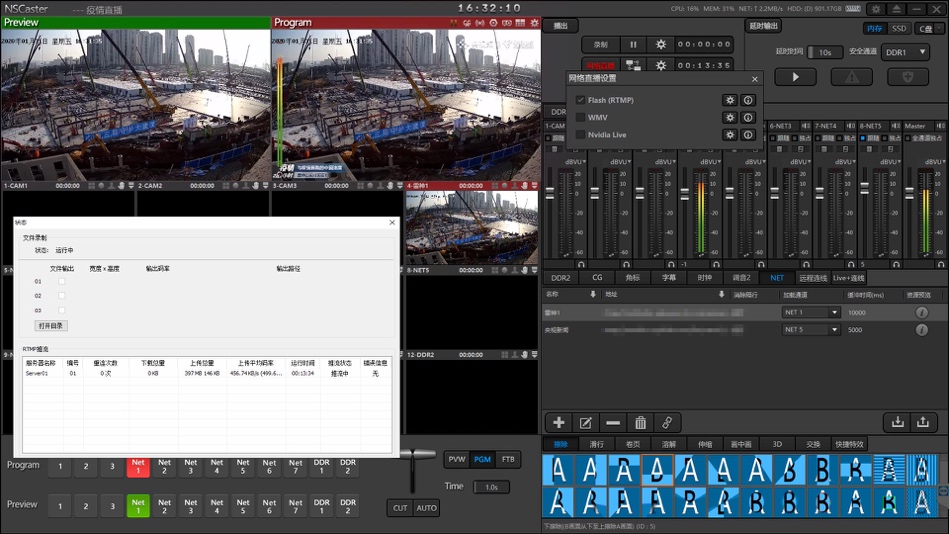Viewport: 949px width, 534px height.
Task: Click the chain link icon in NET panel
Action: point(667,423)
